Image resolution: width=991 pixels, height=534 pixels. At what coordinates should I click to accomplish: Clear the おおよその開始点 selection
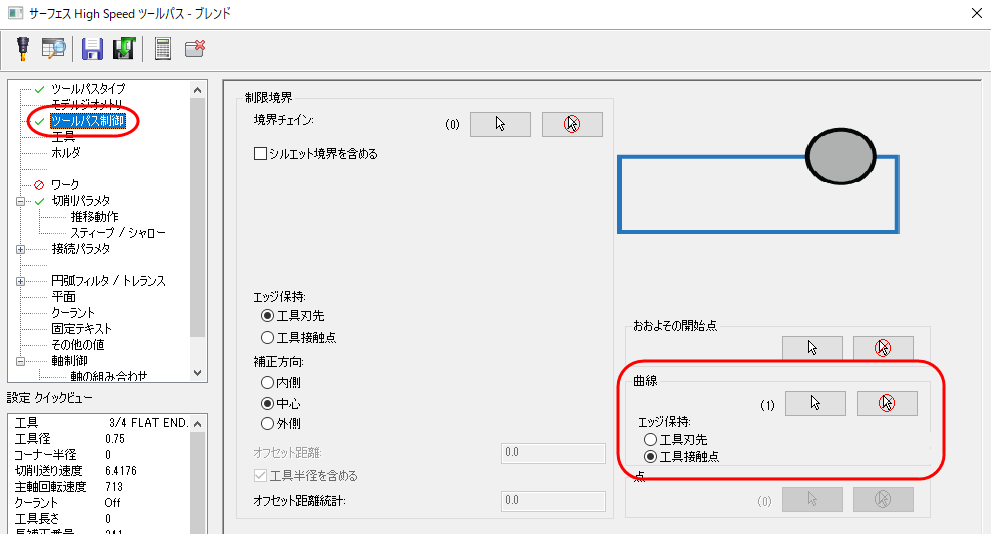(x=883, y=348)
